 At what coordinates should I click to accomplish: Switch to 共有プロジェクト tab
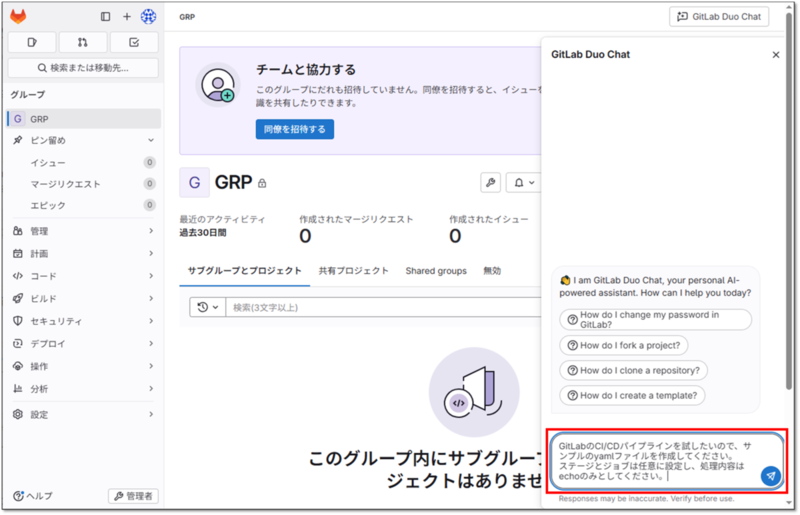click(x=354, y=271)
